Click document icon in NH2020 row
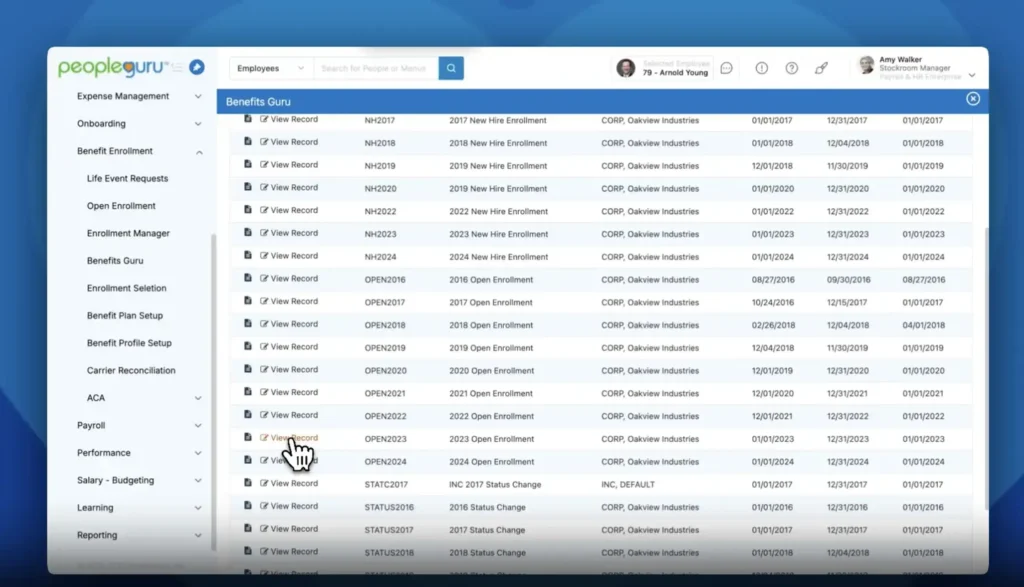This screenshot has height=587, width=1024. point(248,187)
